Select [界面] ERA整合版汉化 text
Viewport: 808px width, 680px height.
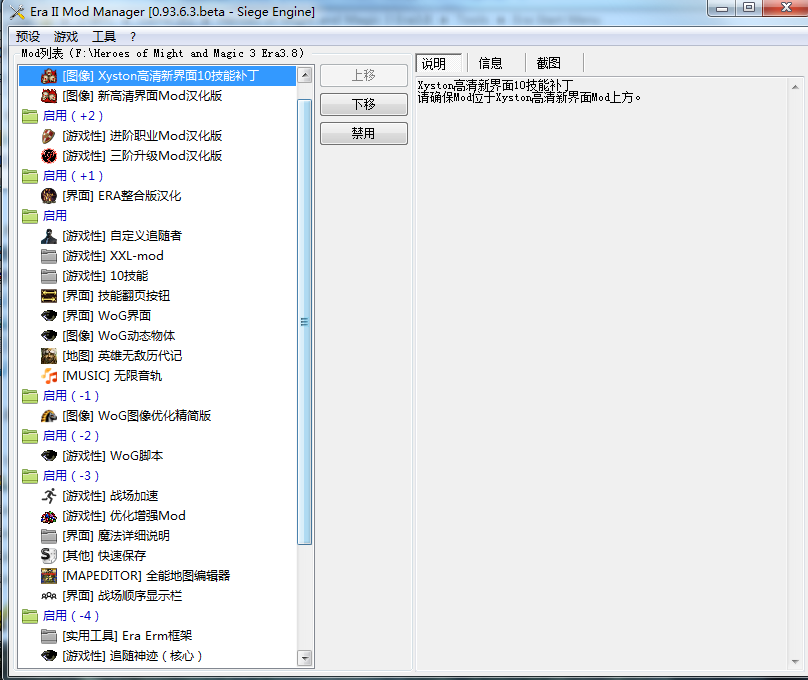coord(122,196)
